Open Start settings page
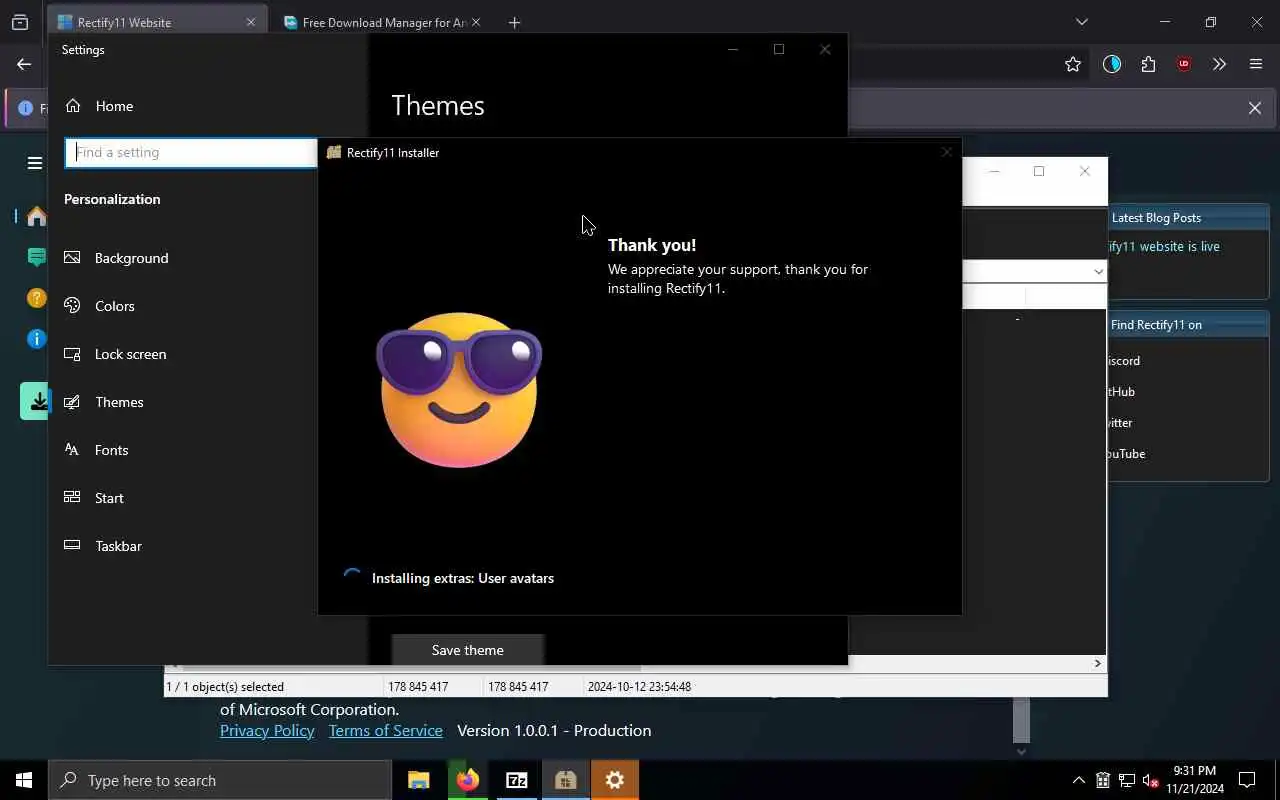1280x800 pixels. coord(109,498)
